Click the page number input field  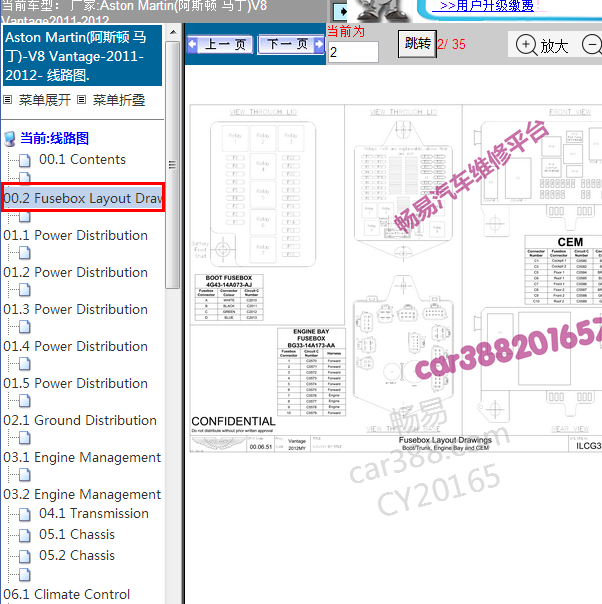(x=353, y=52)
